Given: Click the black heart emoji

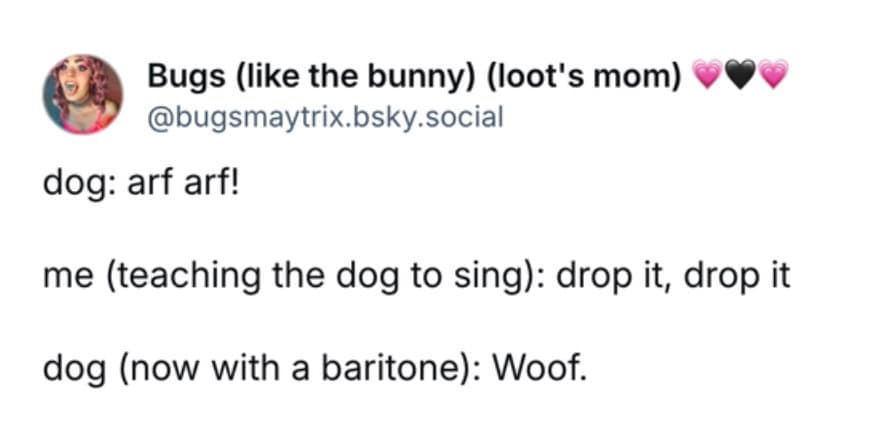Looking at the screenshot, I should tap(740, 74).
